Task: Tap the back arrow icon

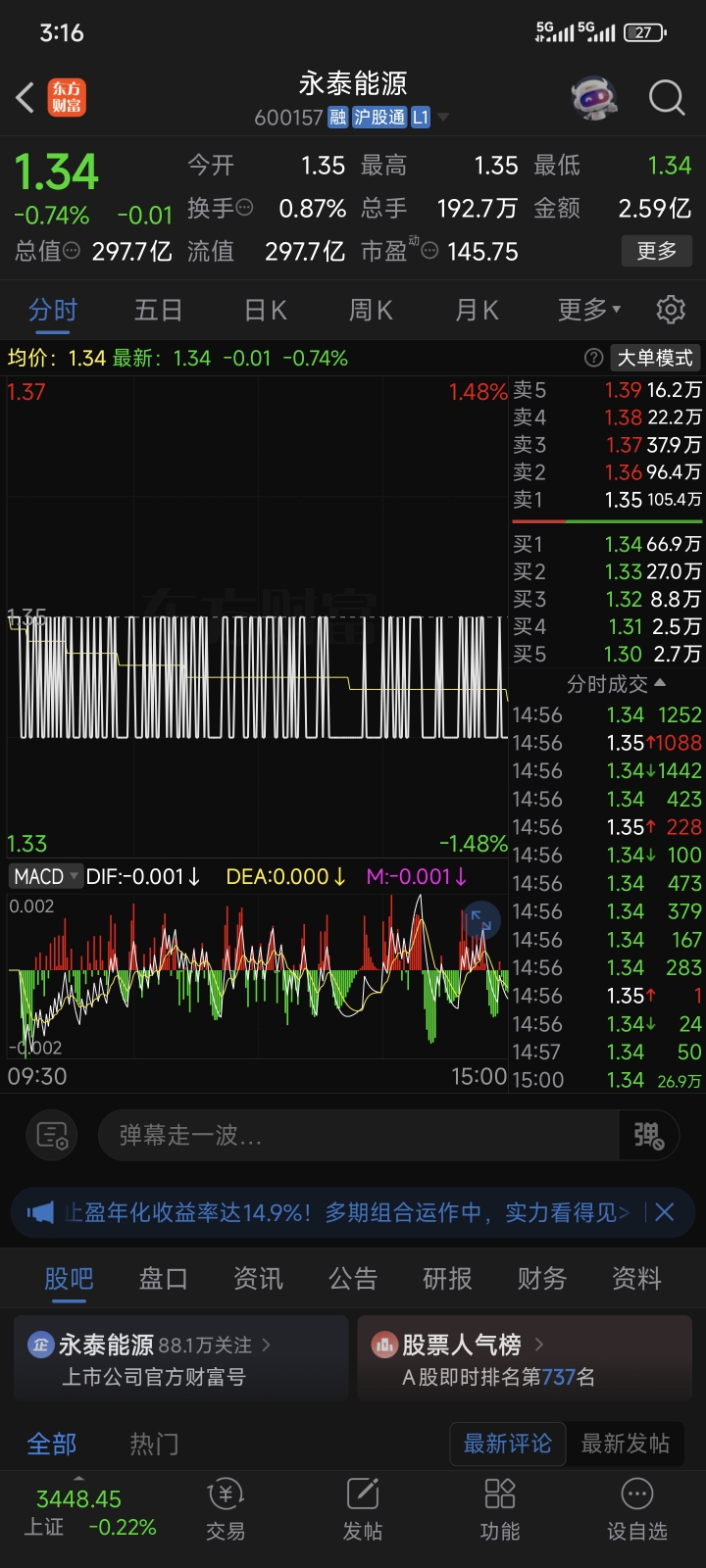Action: (26, 97)
